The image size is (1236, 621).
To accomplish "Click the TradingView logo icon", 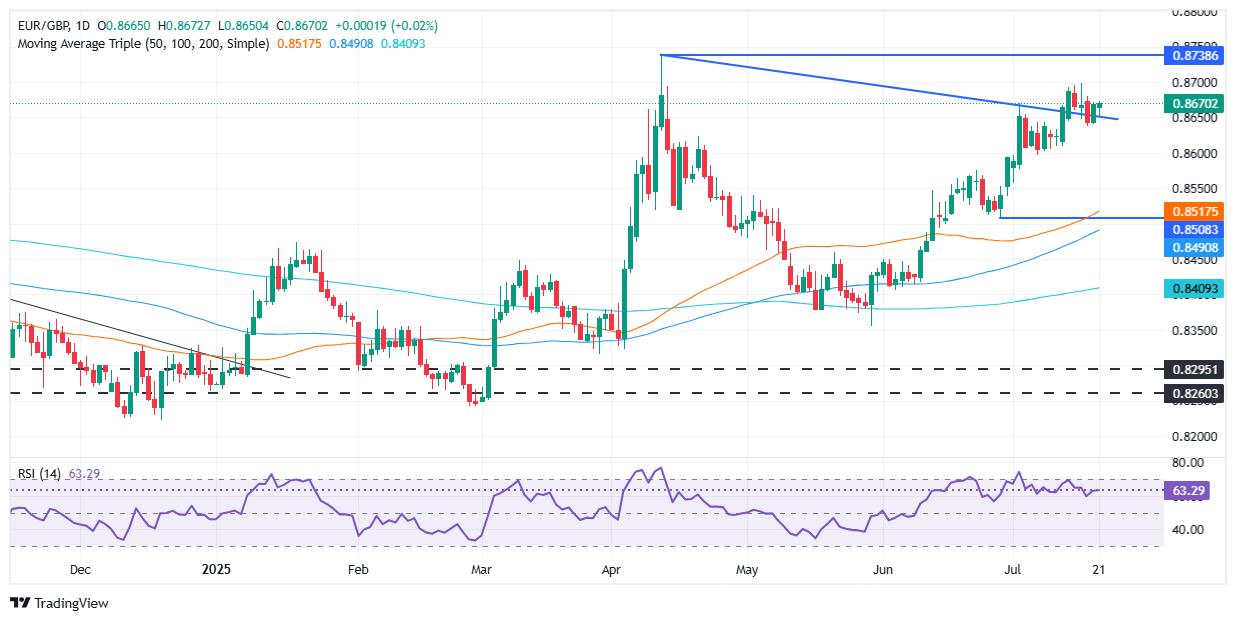I will [x=20, y=603].
